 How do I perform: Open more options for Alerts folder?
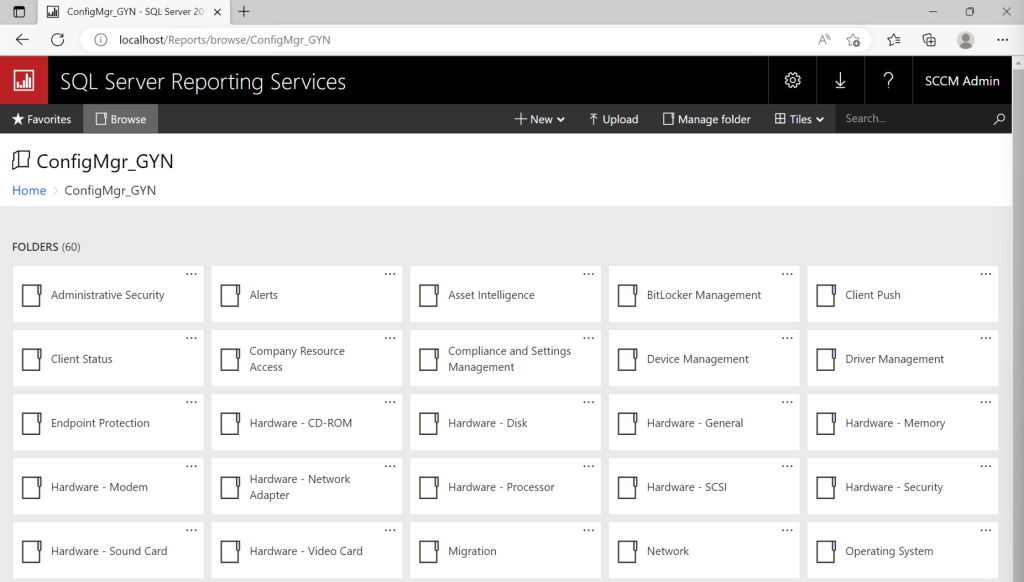[390, 274]
